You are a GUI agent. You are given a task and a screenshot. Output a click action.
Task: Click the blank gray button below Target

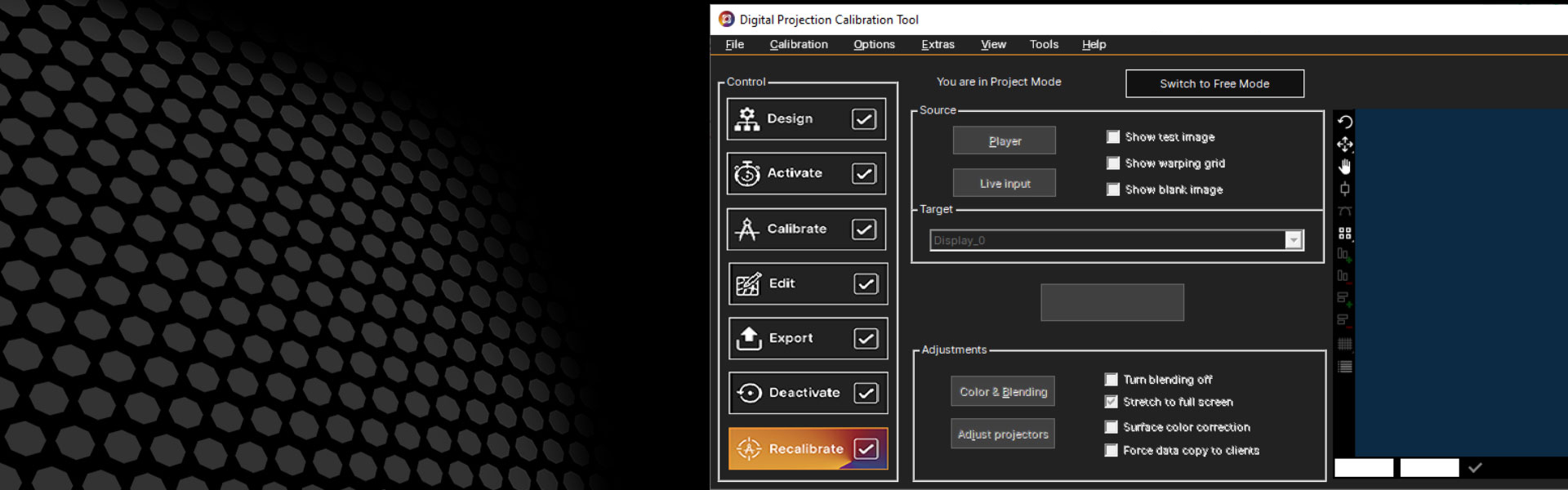(x=1112, y=302)
